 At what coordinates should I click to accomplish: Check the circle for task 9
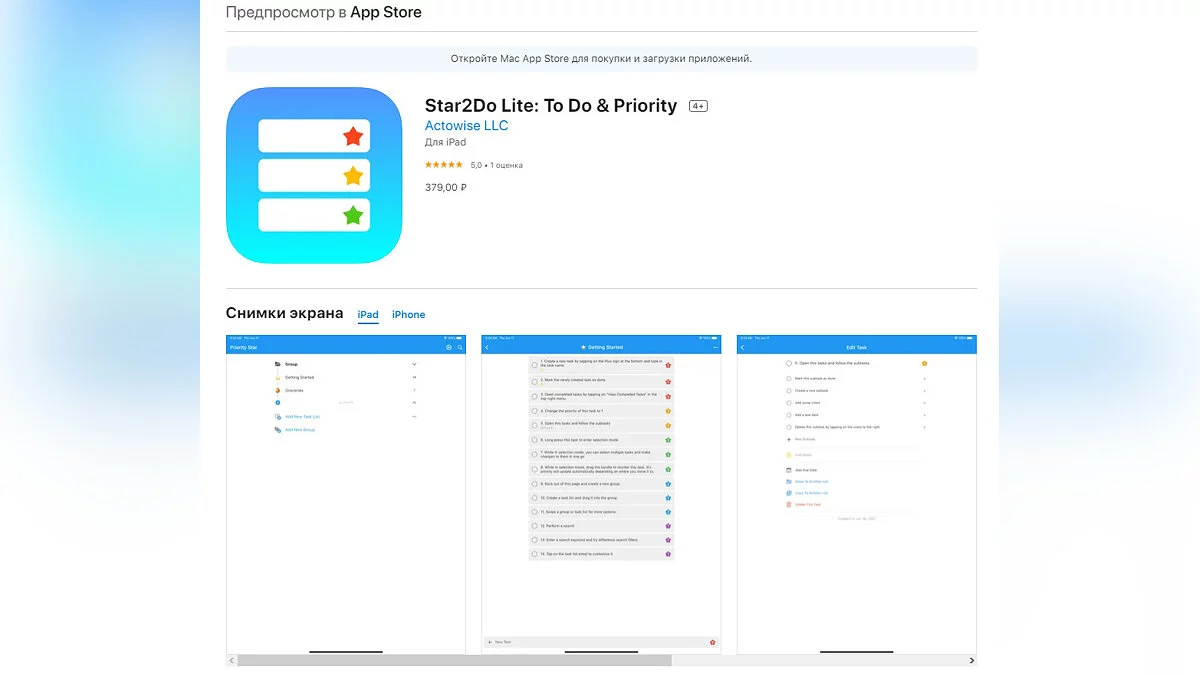click(535, 483)
